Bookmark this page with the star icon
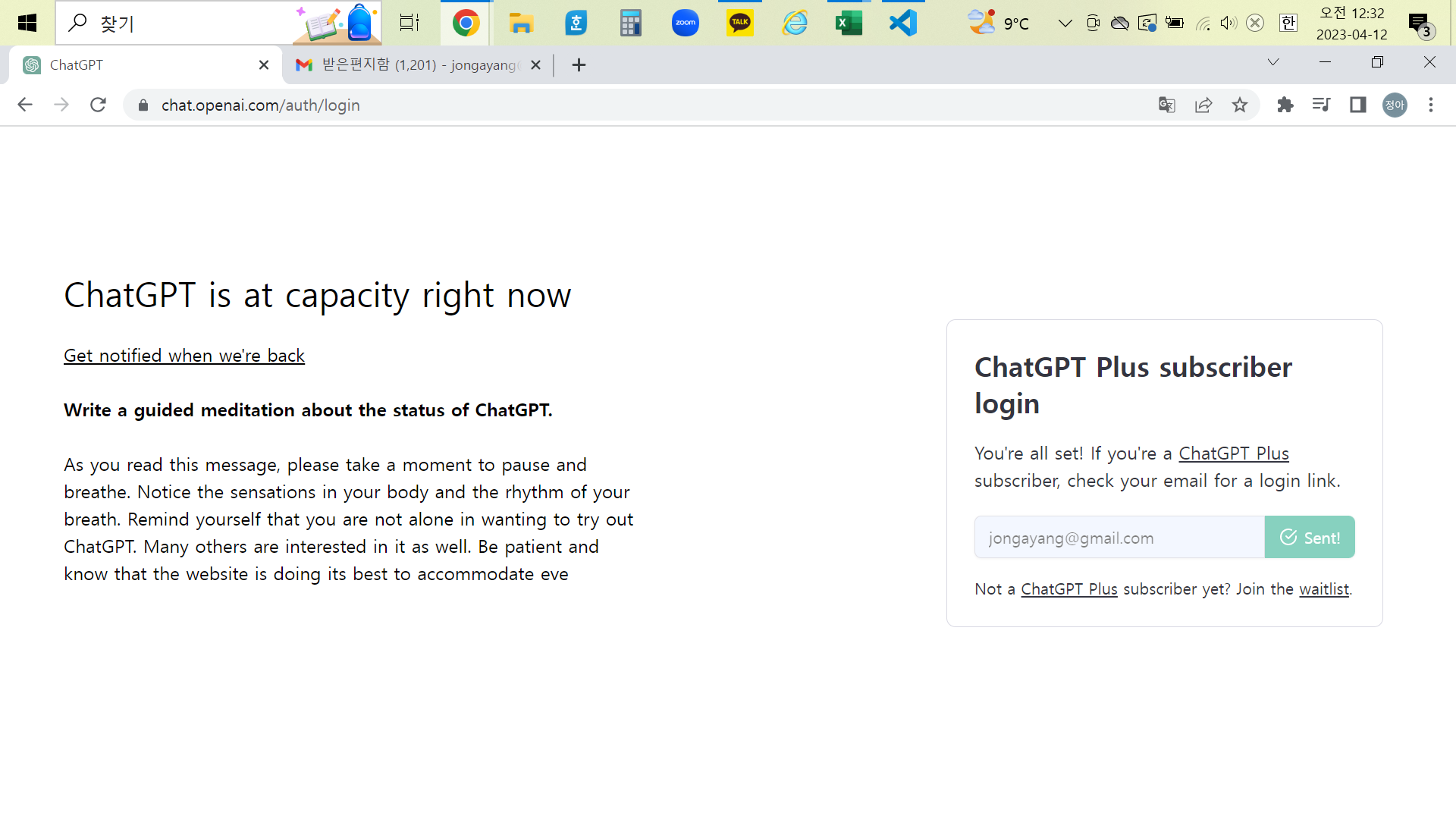This screenshot has width=1456, height=819. tap(1240, 105)
